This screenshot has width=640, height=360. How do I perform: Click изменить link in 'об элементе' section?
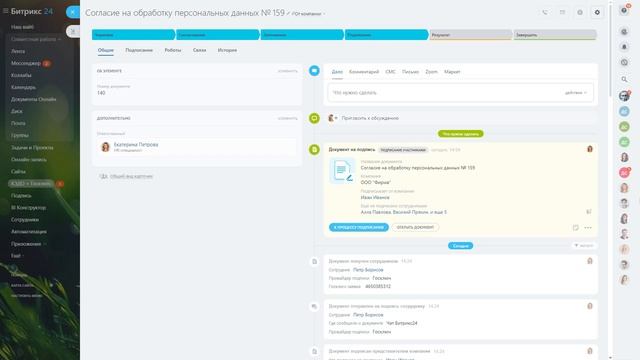tap(288, 71)
